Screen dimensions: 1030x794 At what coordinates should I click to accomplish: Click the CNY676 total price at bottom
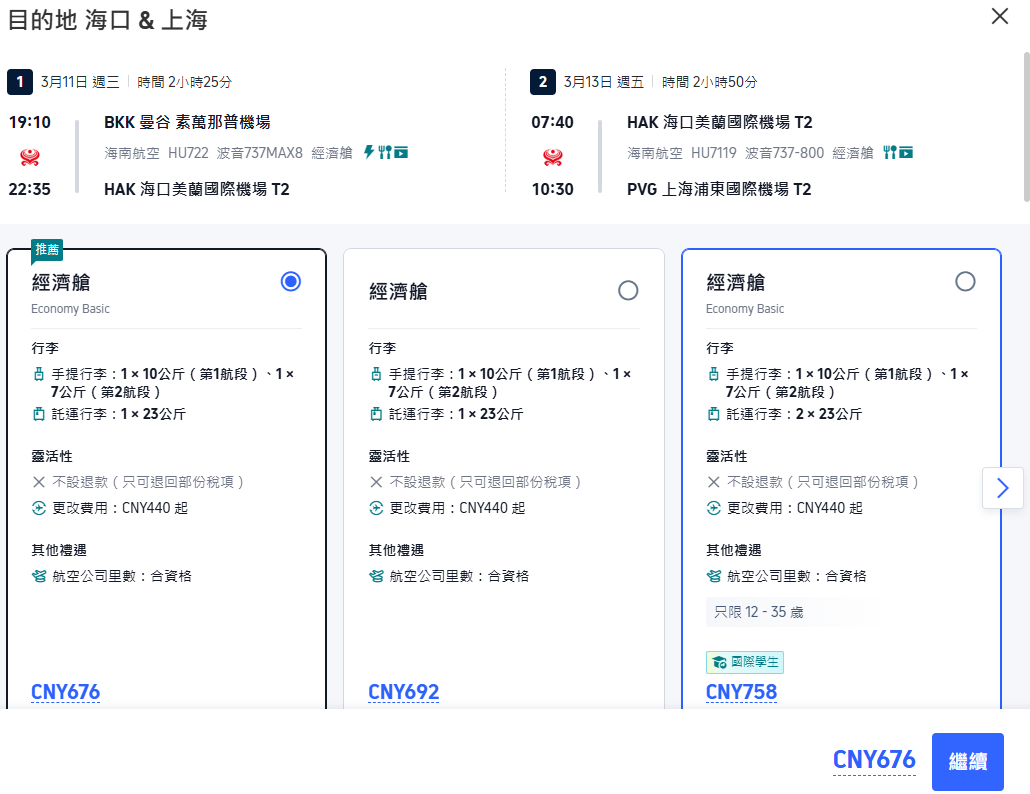point(874,760)
